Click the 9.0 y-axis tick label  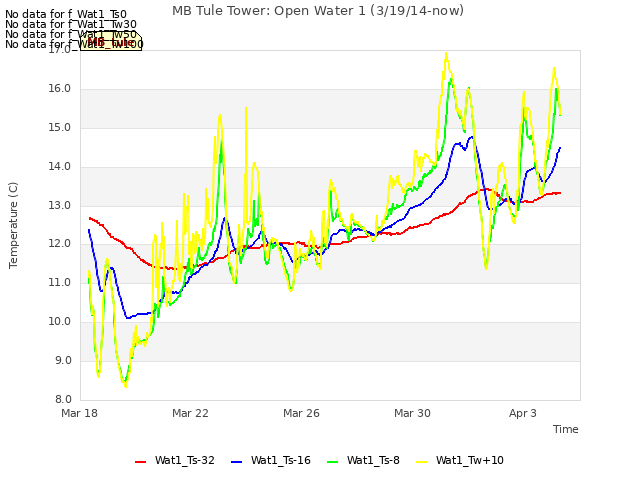[63, 360]
